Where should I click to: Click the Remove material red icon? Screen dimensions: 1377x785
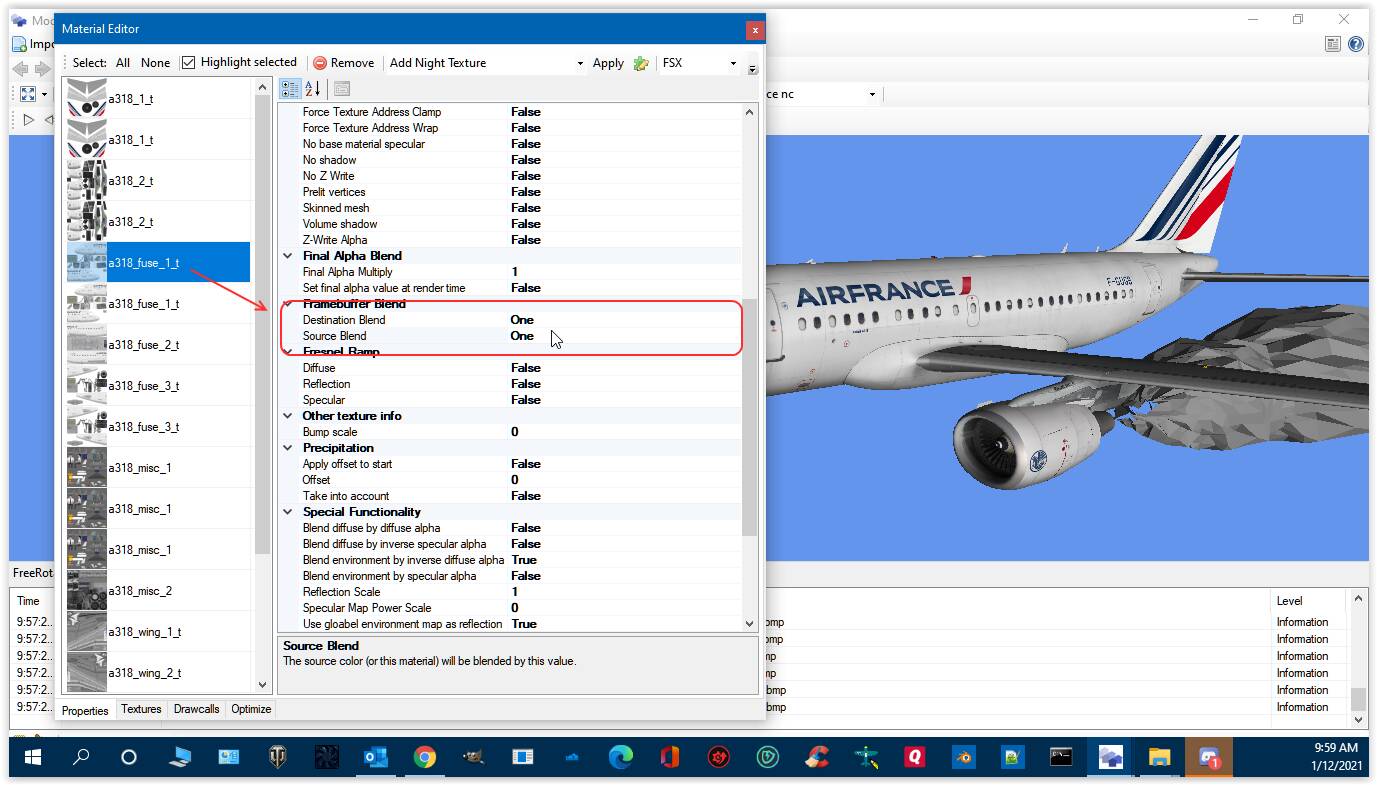(x=320, y=63)
